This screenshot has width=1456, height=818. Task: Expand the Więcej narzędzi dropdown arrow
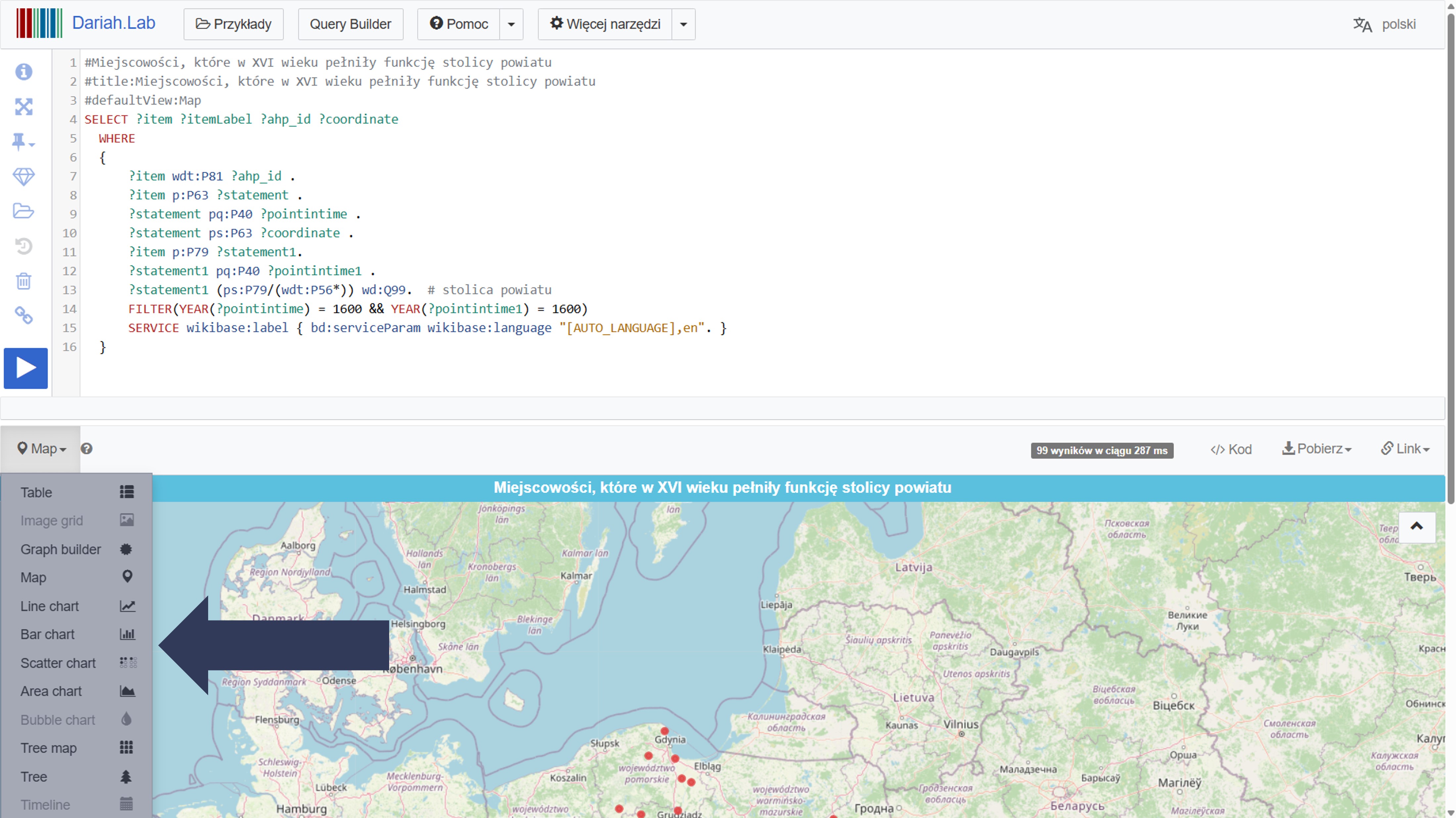pyautogui.click(x=683, y=24)
